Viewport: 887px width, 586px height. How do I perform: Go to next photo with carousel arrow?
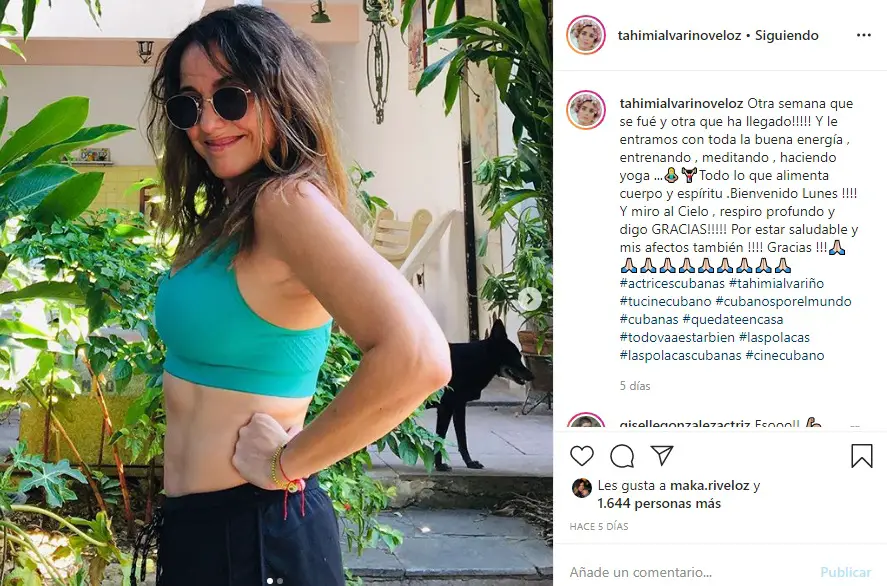pos(529,299)
